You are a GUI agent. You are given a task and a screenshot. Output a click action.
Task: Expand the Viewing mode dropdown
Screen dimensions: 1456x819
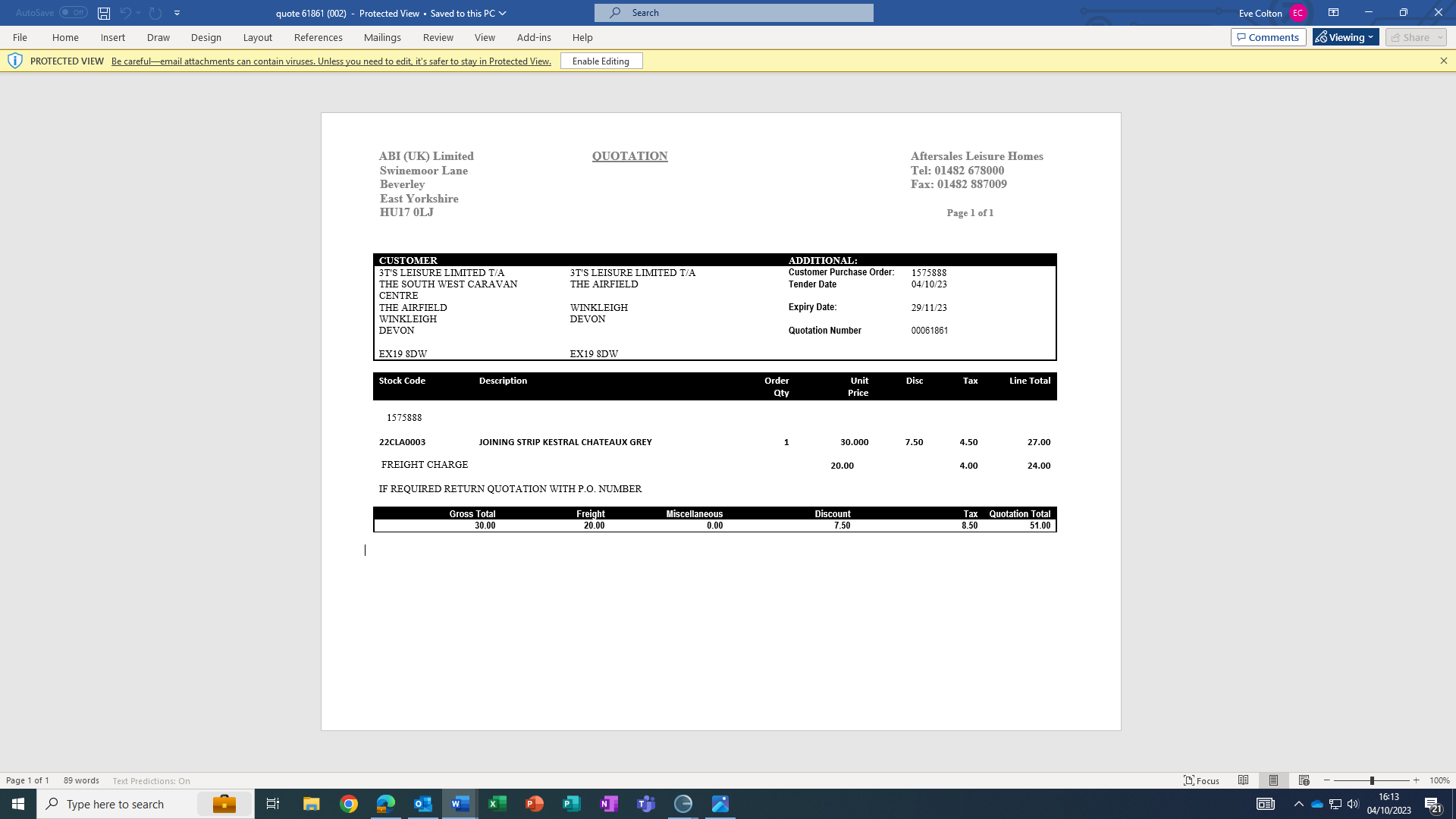[1345, 37]
